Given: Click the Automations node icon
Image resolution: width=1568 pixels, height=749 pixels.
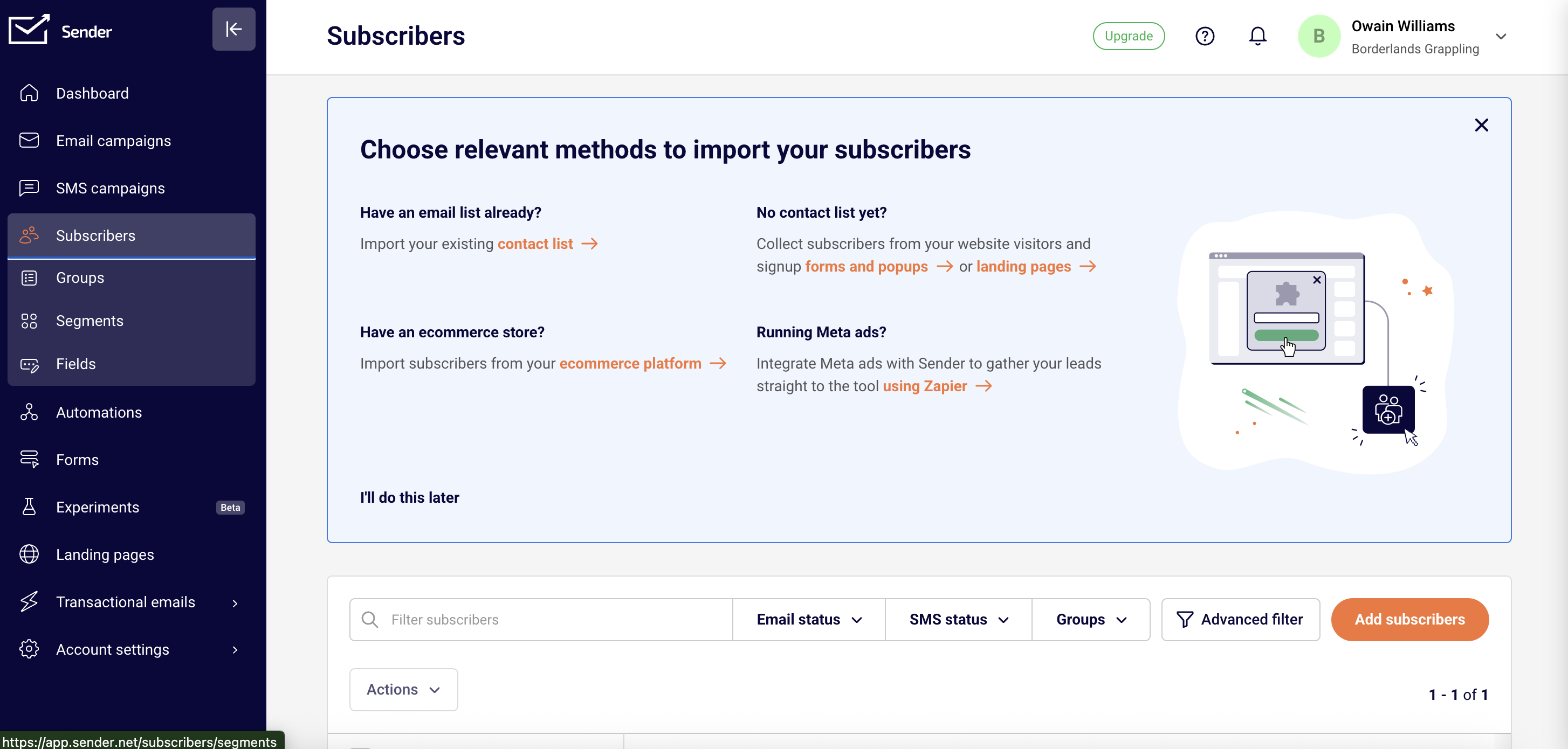Looking at the screenshot, I should click(x=29, y=412).
